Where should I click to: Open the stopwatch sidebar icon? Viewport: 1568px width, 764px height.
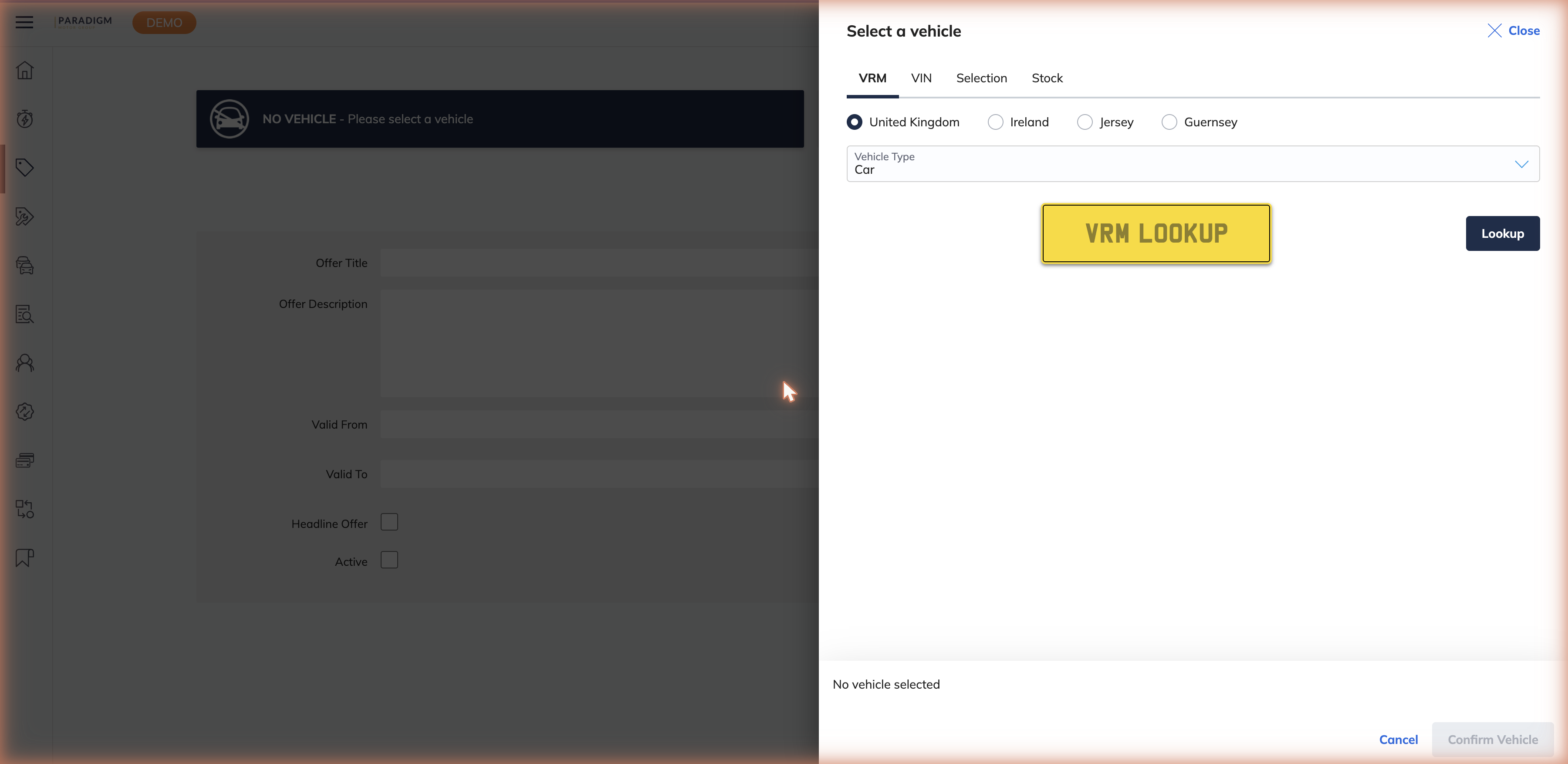[x=24, y=119]
